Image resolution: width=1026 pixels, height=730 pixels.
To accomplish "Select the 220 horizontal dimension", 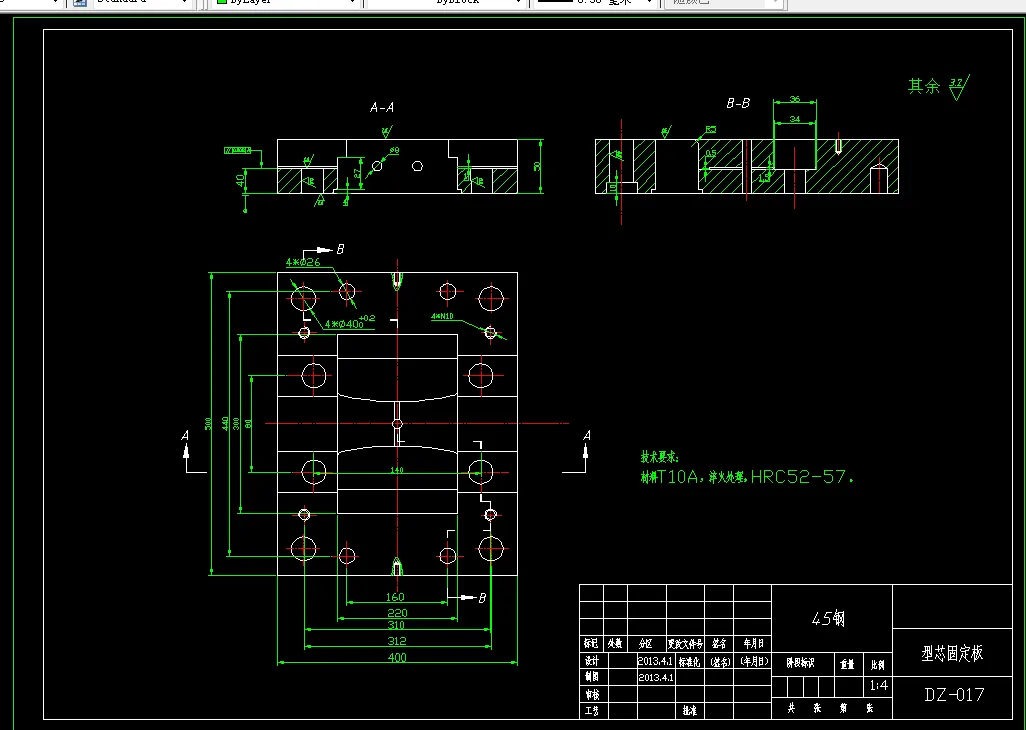I will (x=397, y=613).
